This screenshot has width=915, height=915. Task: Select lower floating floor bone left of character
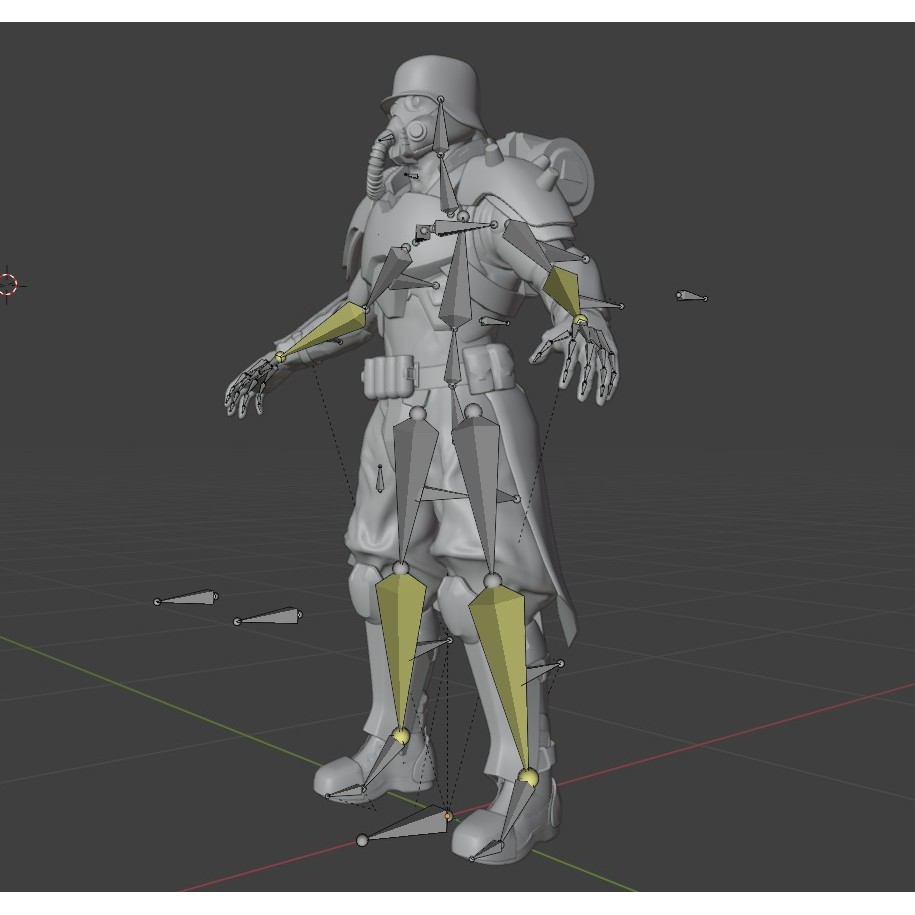269,616
